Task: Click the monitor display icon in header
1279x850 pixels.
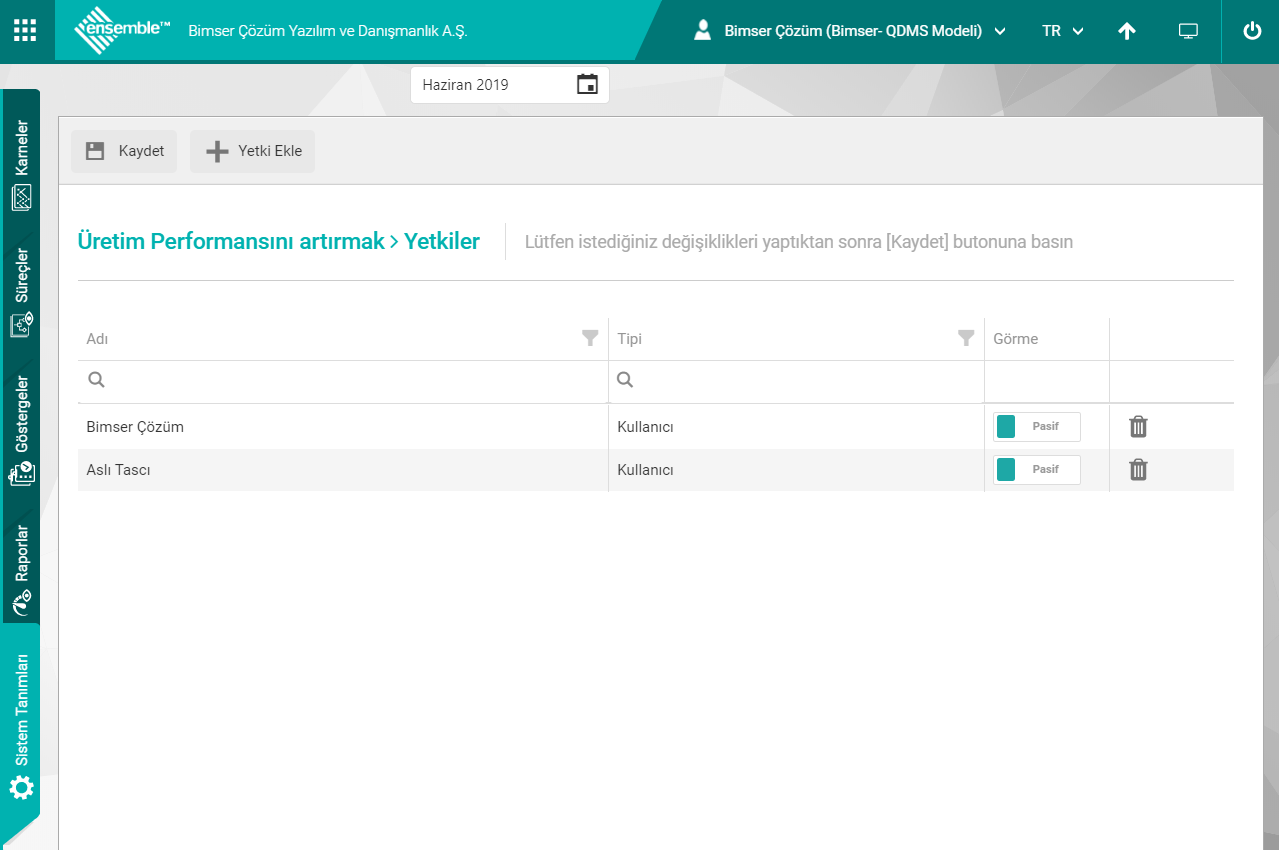Action: pos(1188,31)
